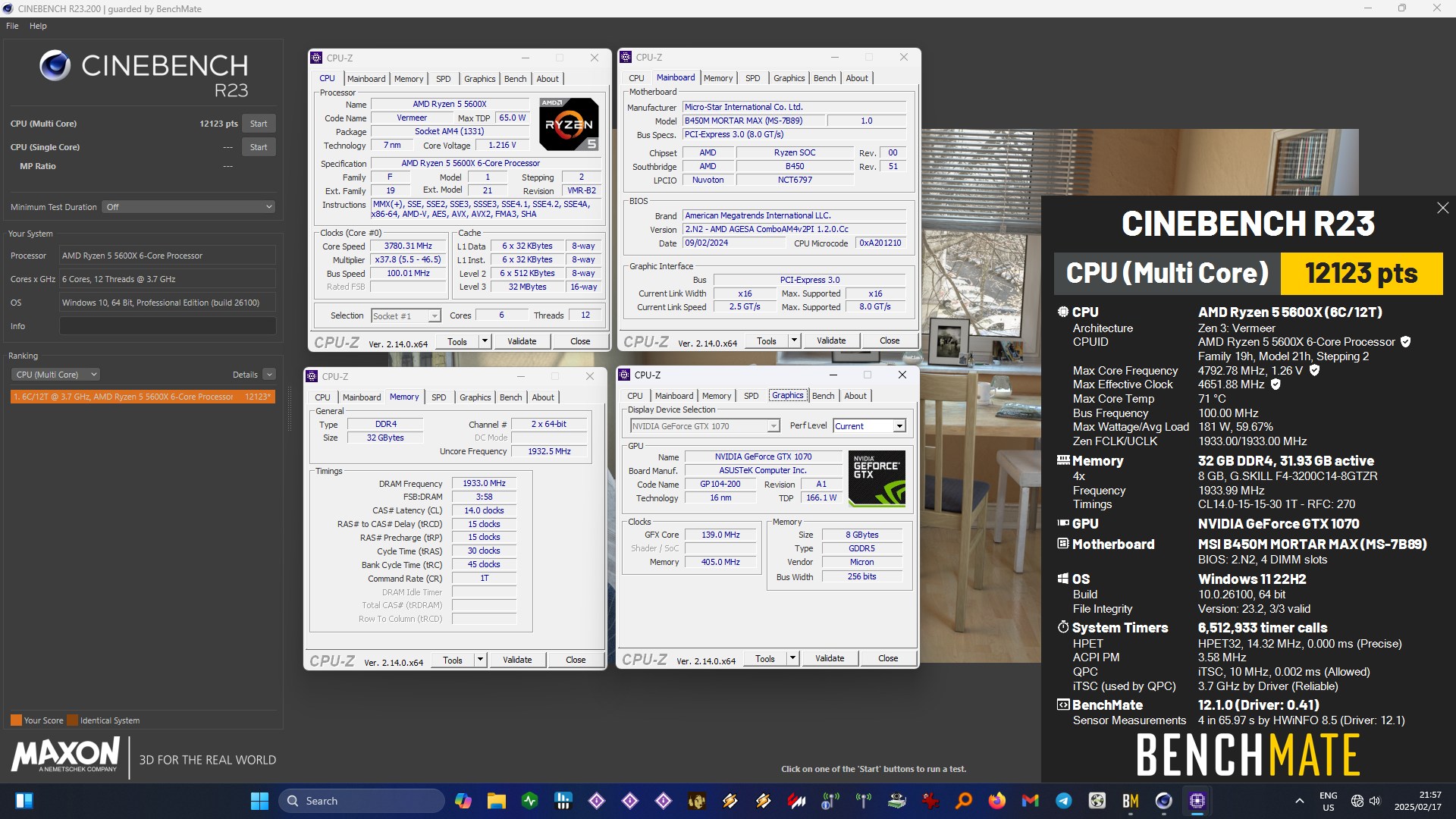Screen dimensions: 1456x819
Task: Open File Explorer from the taskbar
Action: pos(496,801)
